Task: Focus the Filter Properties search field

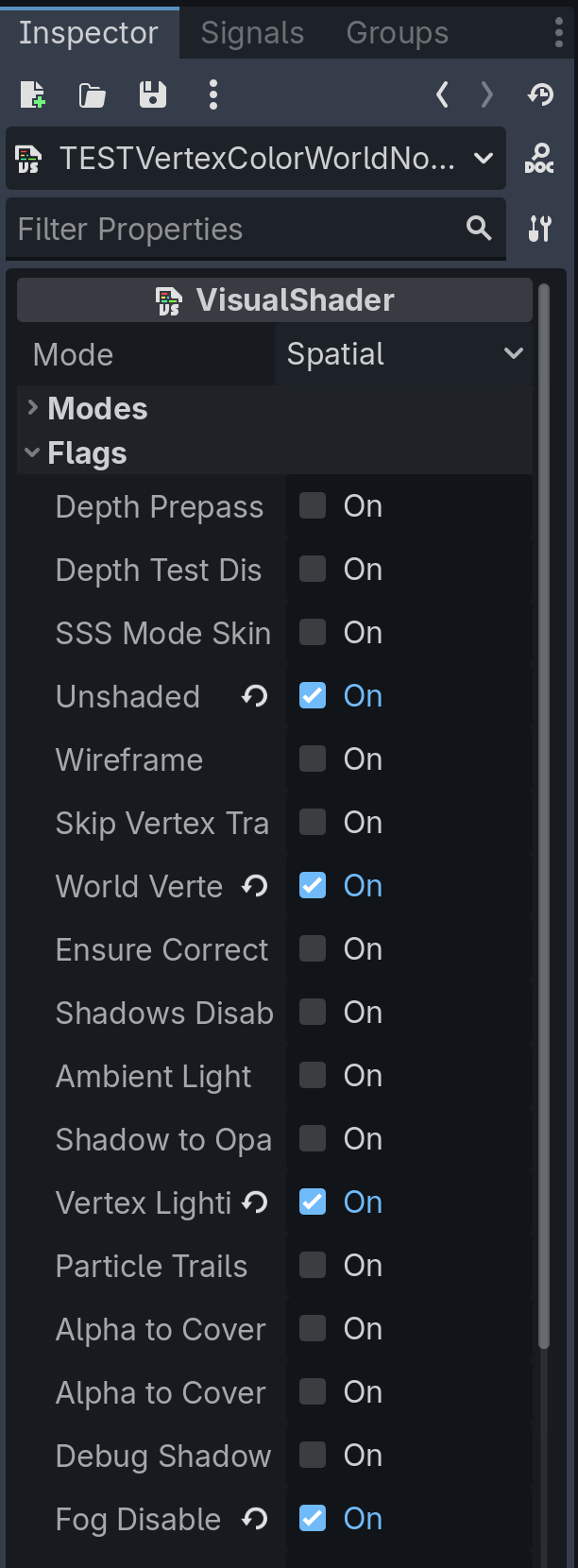Action: pyautogui.click(x=236, y=229)
